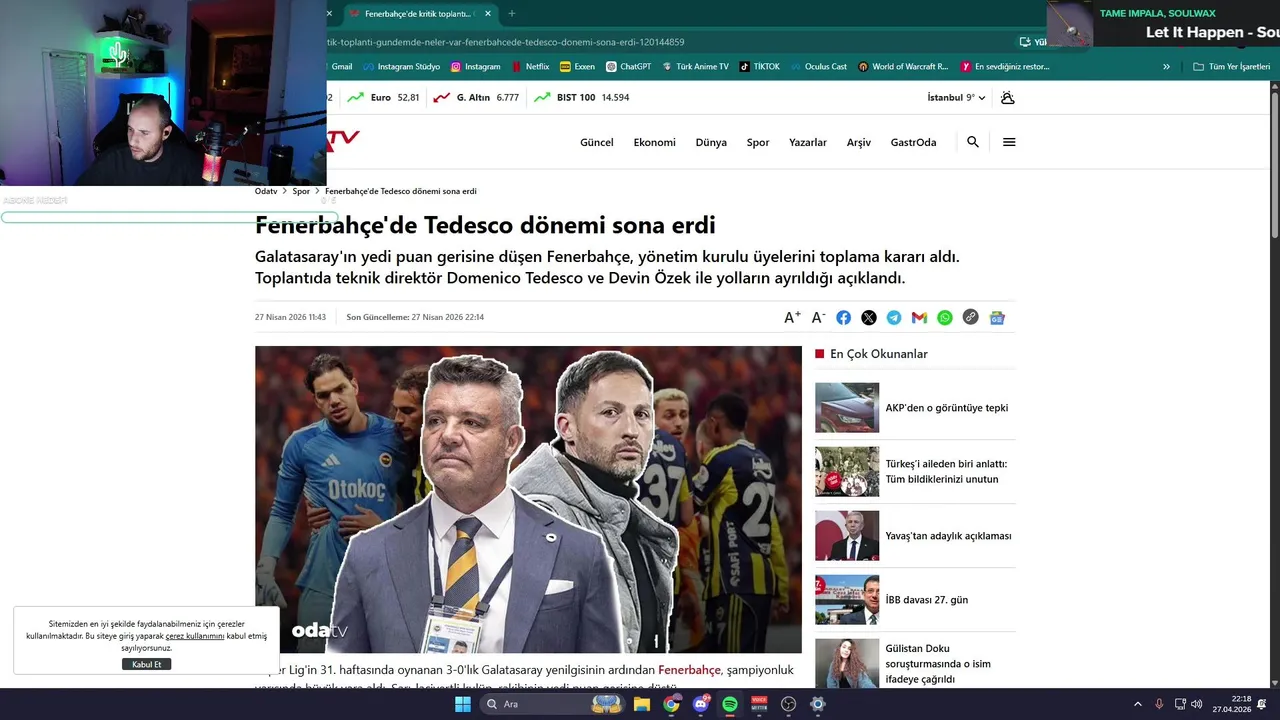Share the article on WhatsApp
The width and height of the screenshot is (1280, 720).
(945, 317)
